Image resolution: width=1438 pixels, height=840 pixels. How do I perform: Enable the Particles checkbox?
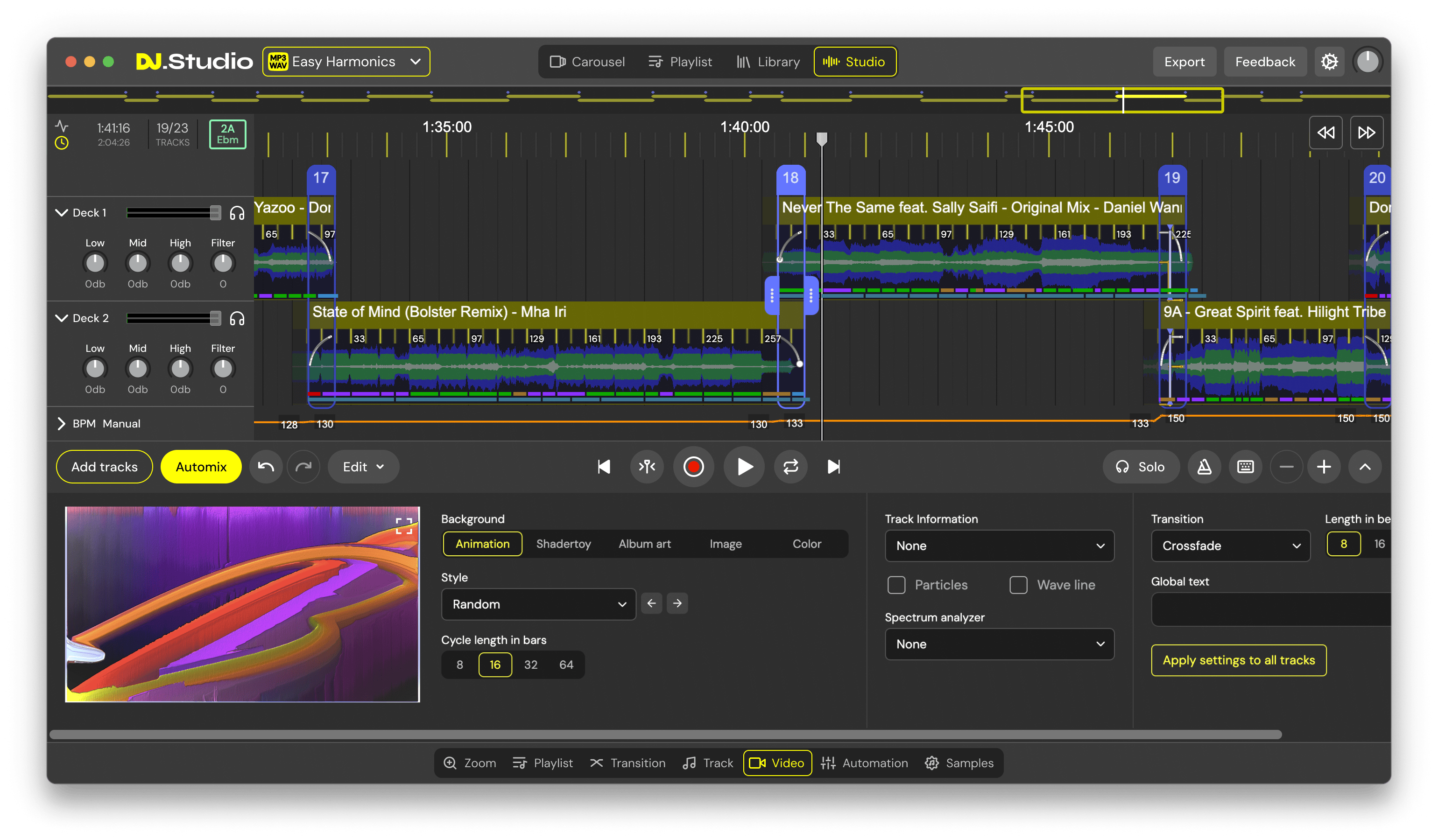896,585
